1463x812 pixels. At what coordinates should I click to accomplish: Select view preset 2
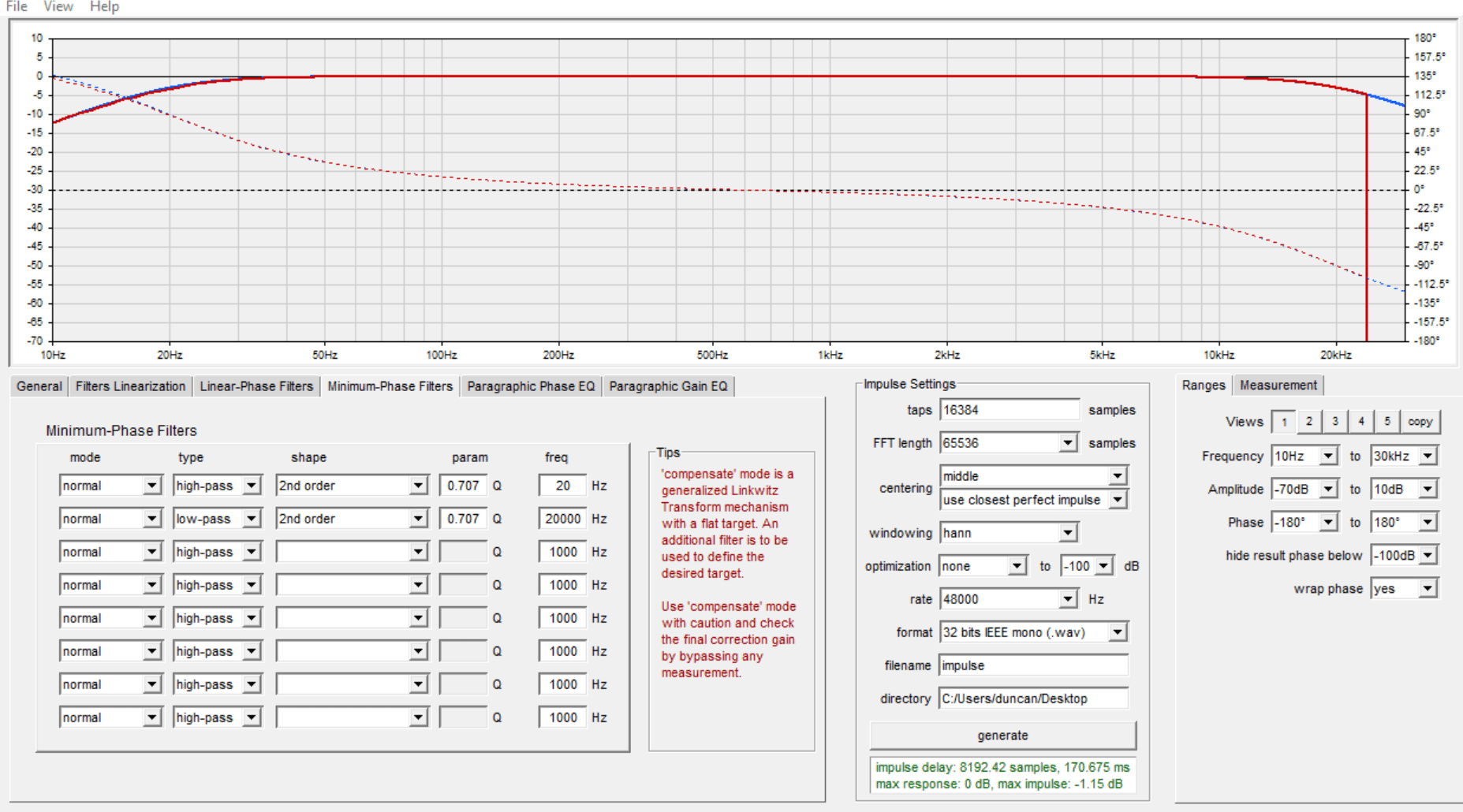(x=1309, y=422)
